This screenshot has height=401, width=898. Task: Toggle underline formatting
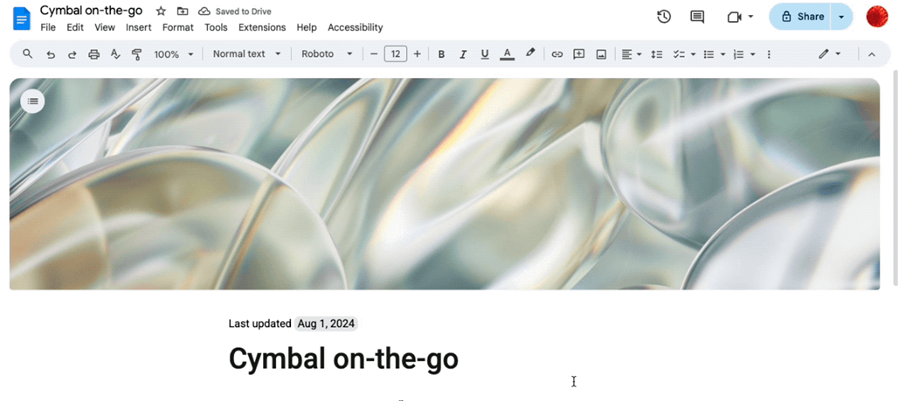click(485, 54)
